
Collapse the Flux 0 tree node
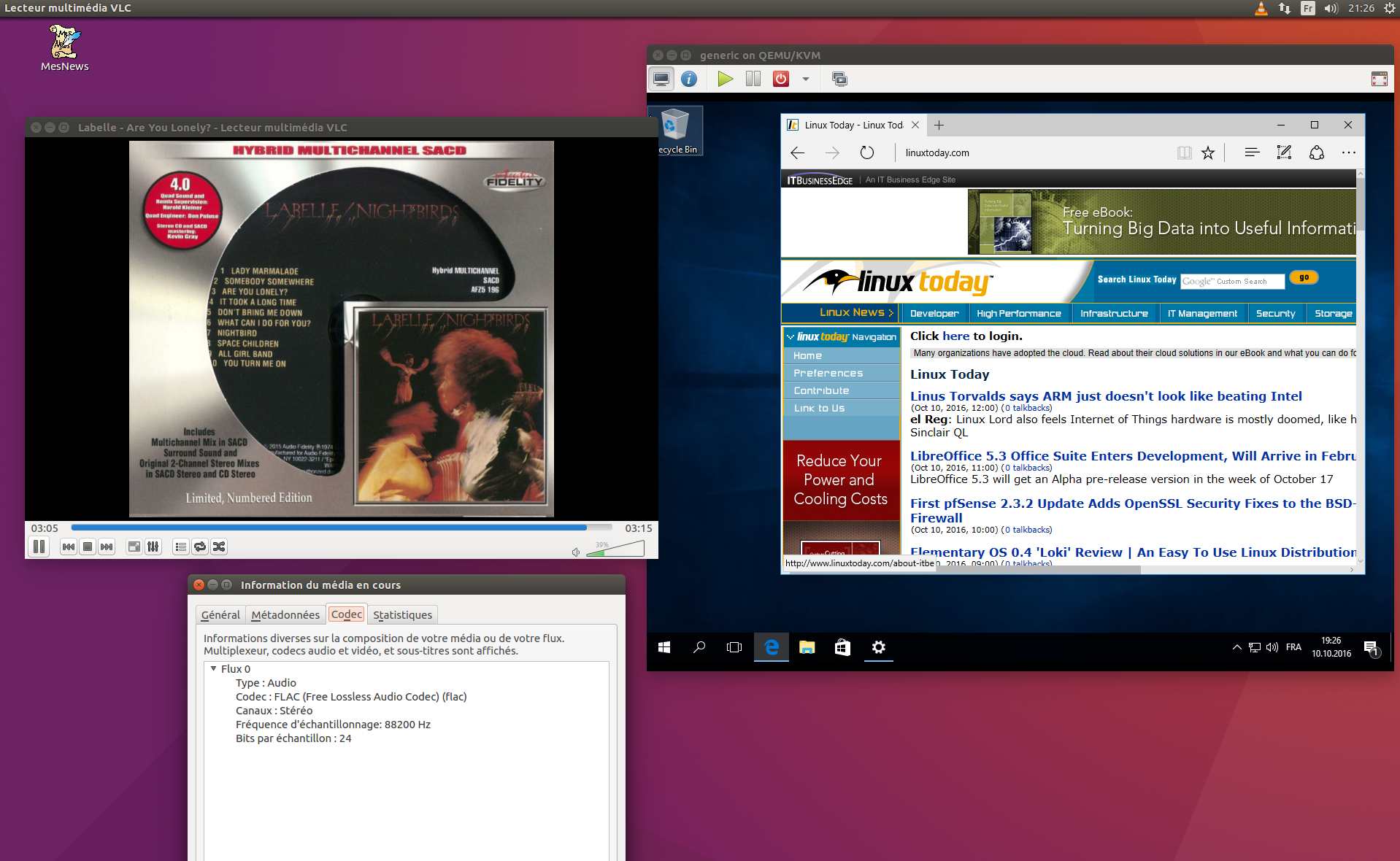(x=214, y=668)
